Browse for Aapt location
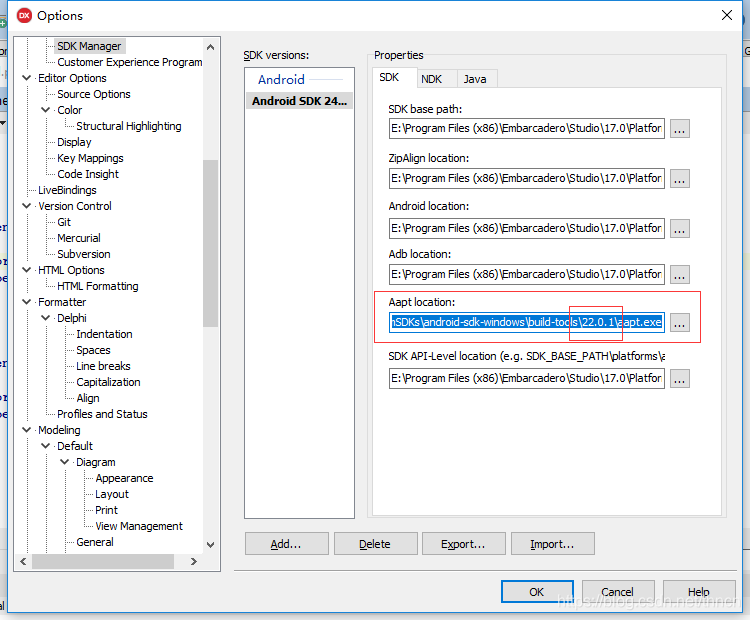 pos(680,323)
